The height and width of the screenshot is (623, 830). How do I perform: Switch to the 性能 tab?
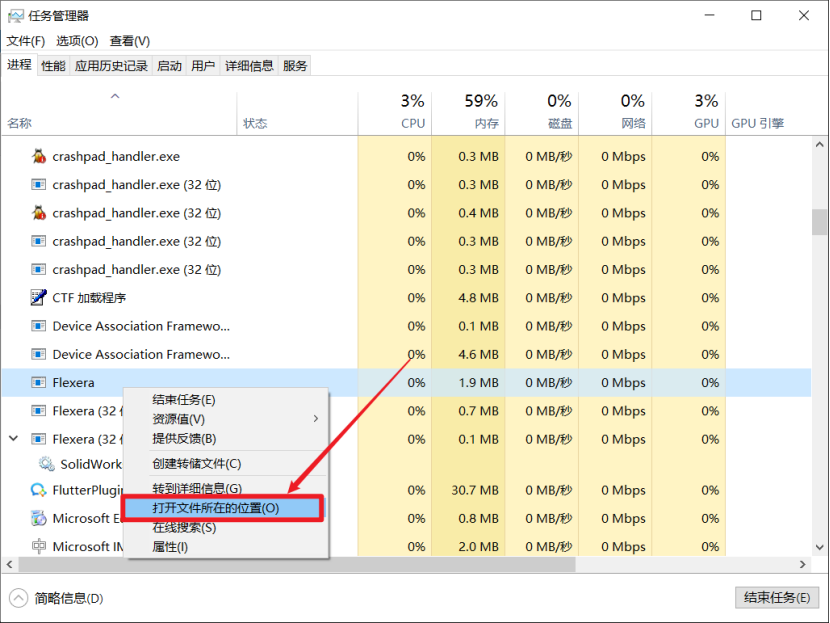coord(53,65)
